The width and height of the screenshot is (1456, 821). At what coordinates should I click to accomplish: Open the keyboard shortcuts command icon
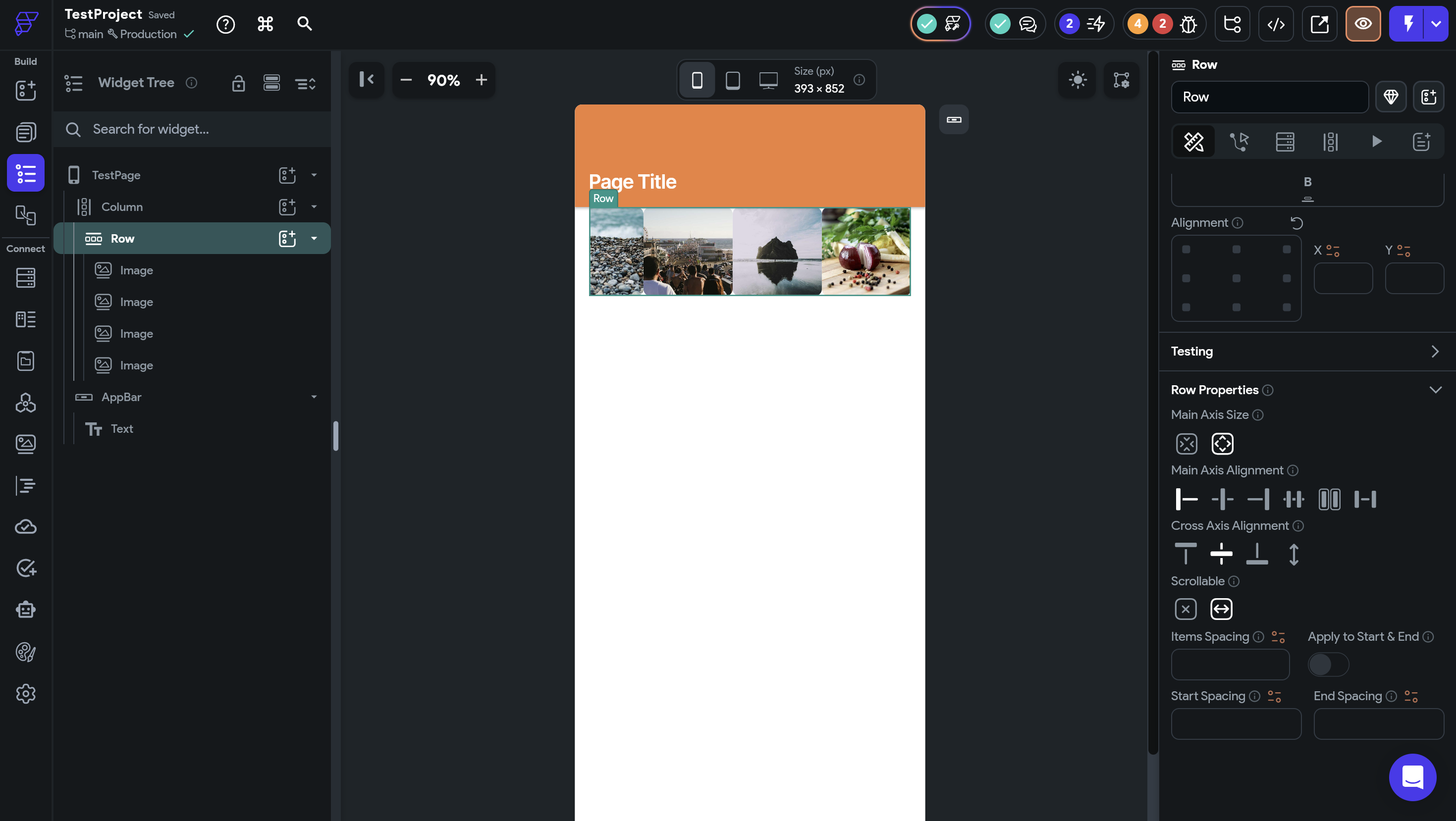(265, 24)
